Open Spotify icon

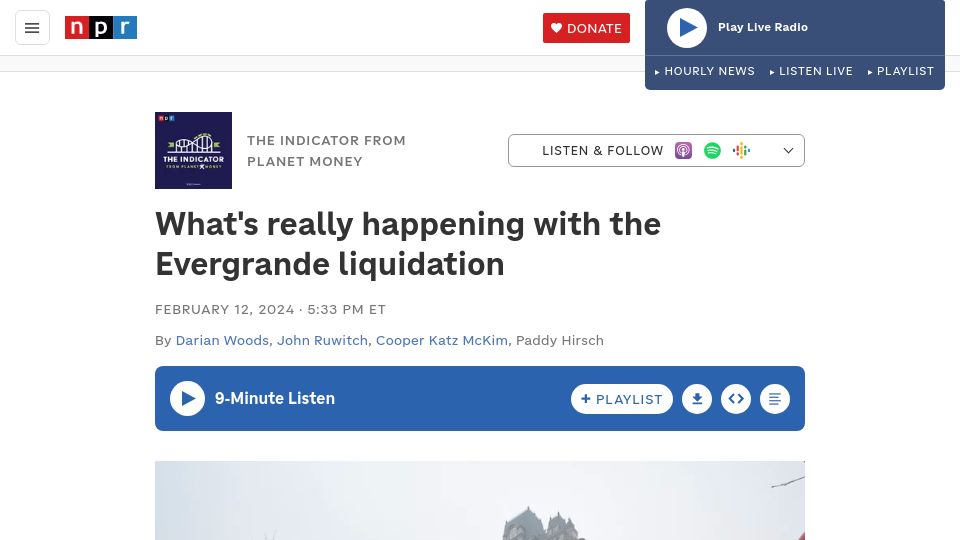(712, 151)
